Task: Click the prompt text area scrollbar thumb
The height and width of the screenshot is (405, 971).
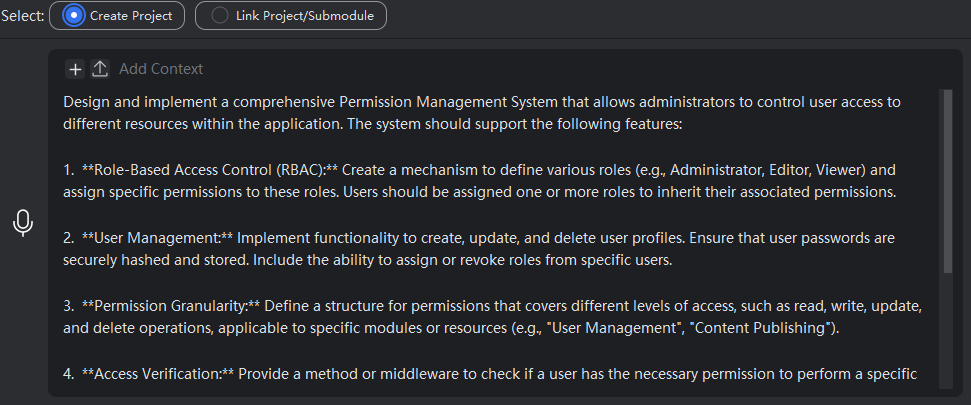Action: [x=946, y=180]
